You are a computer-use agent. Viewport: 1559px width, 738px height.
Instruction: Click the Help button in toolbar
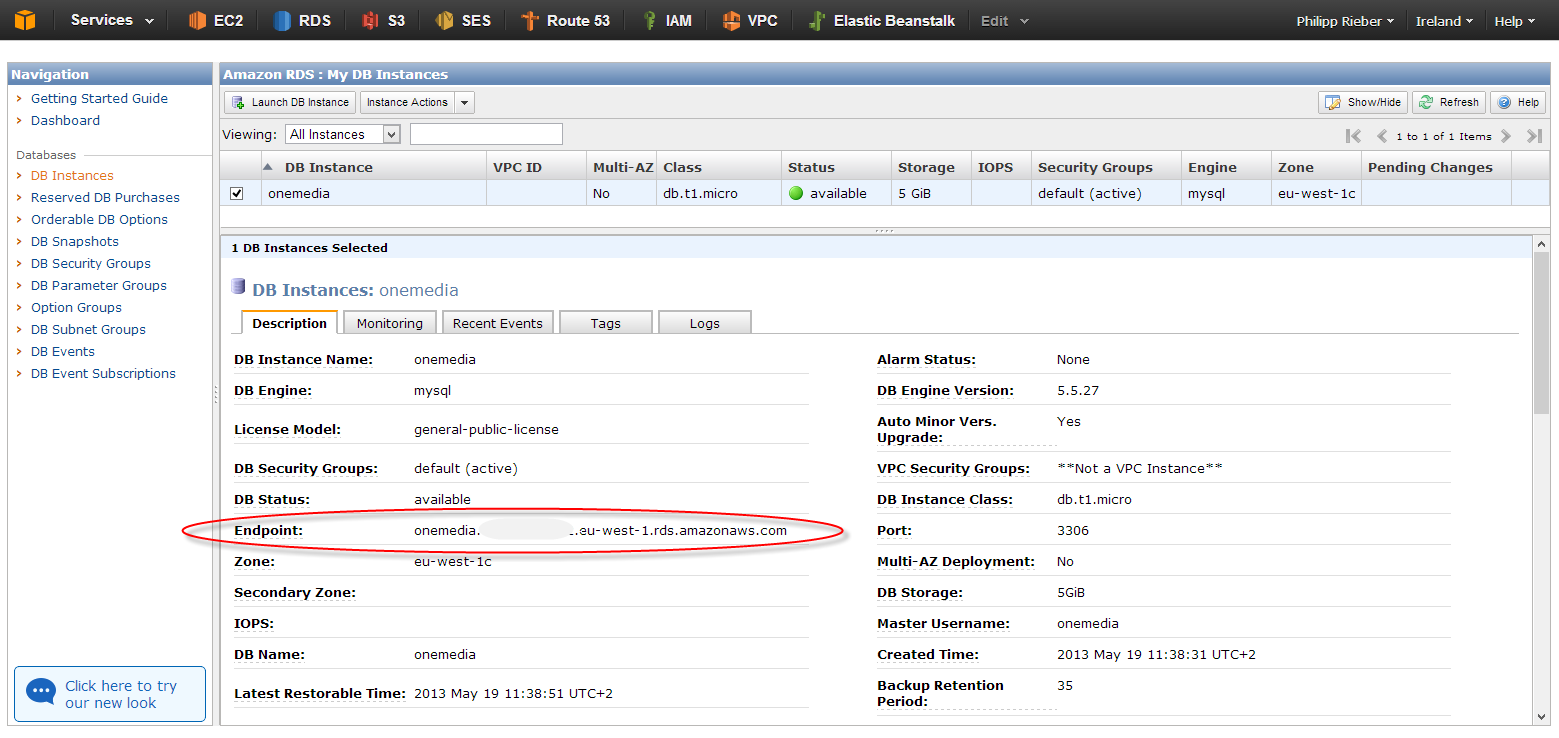click(1518, 102)
